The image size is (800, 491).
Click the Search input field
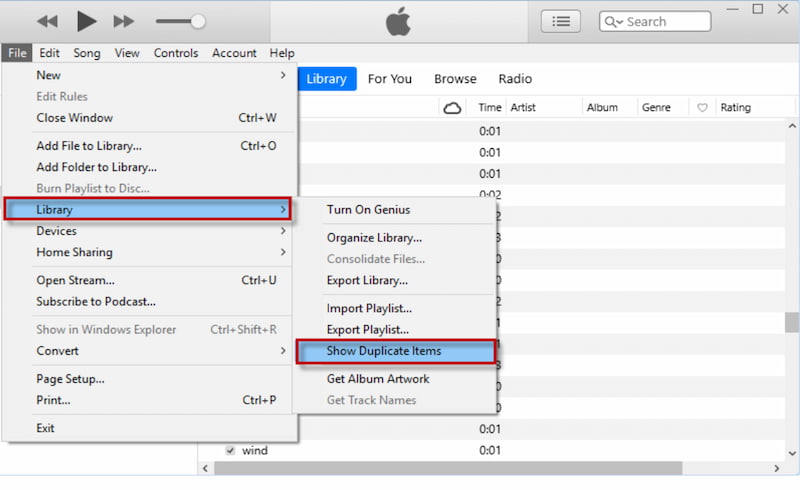click(655, 21)
